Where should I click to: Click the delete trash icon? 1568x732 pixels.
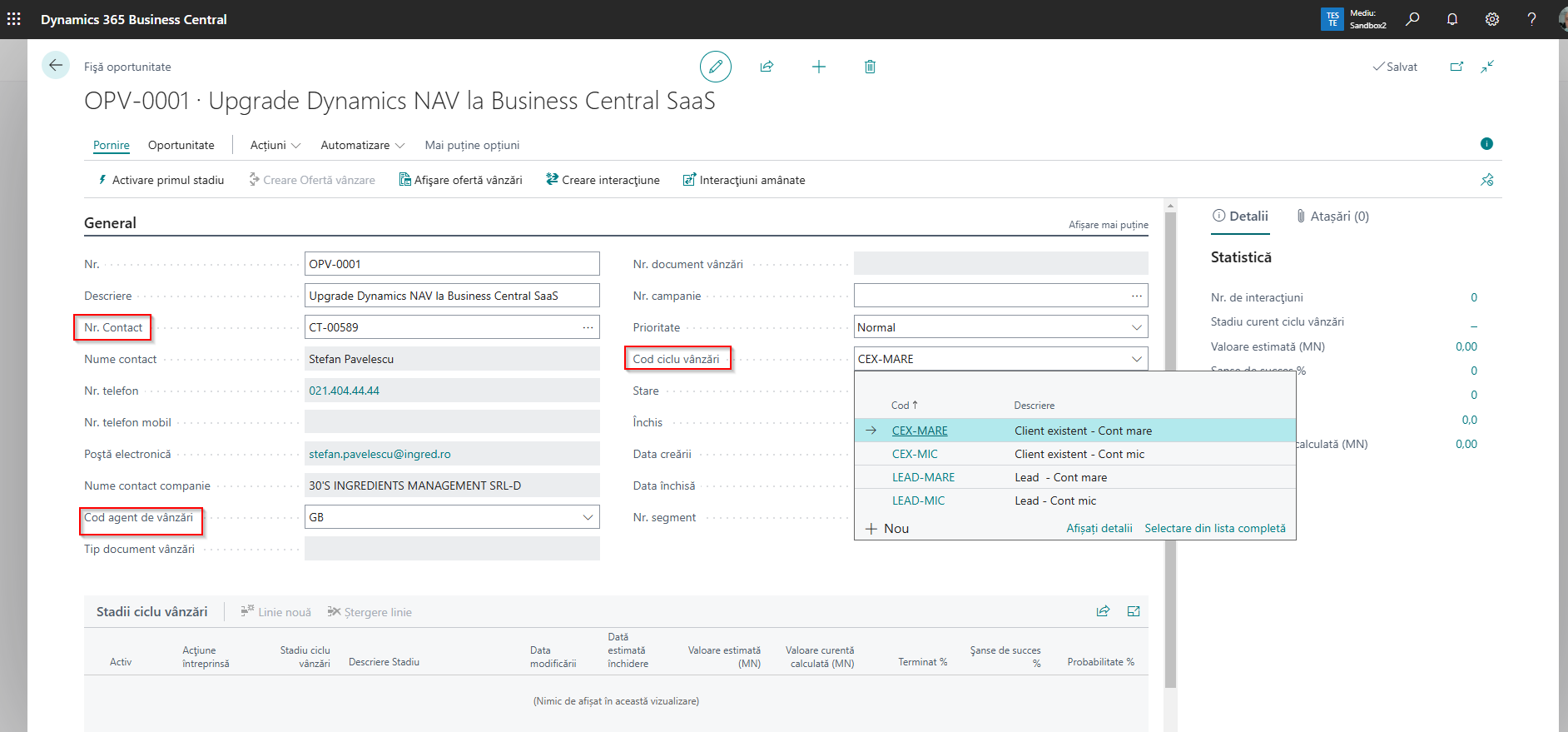coord(870,67)
